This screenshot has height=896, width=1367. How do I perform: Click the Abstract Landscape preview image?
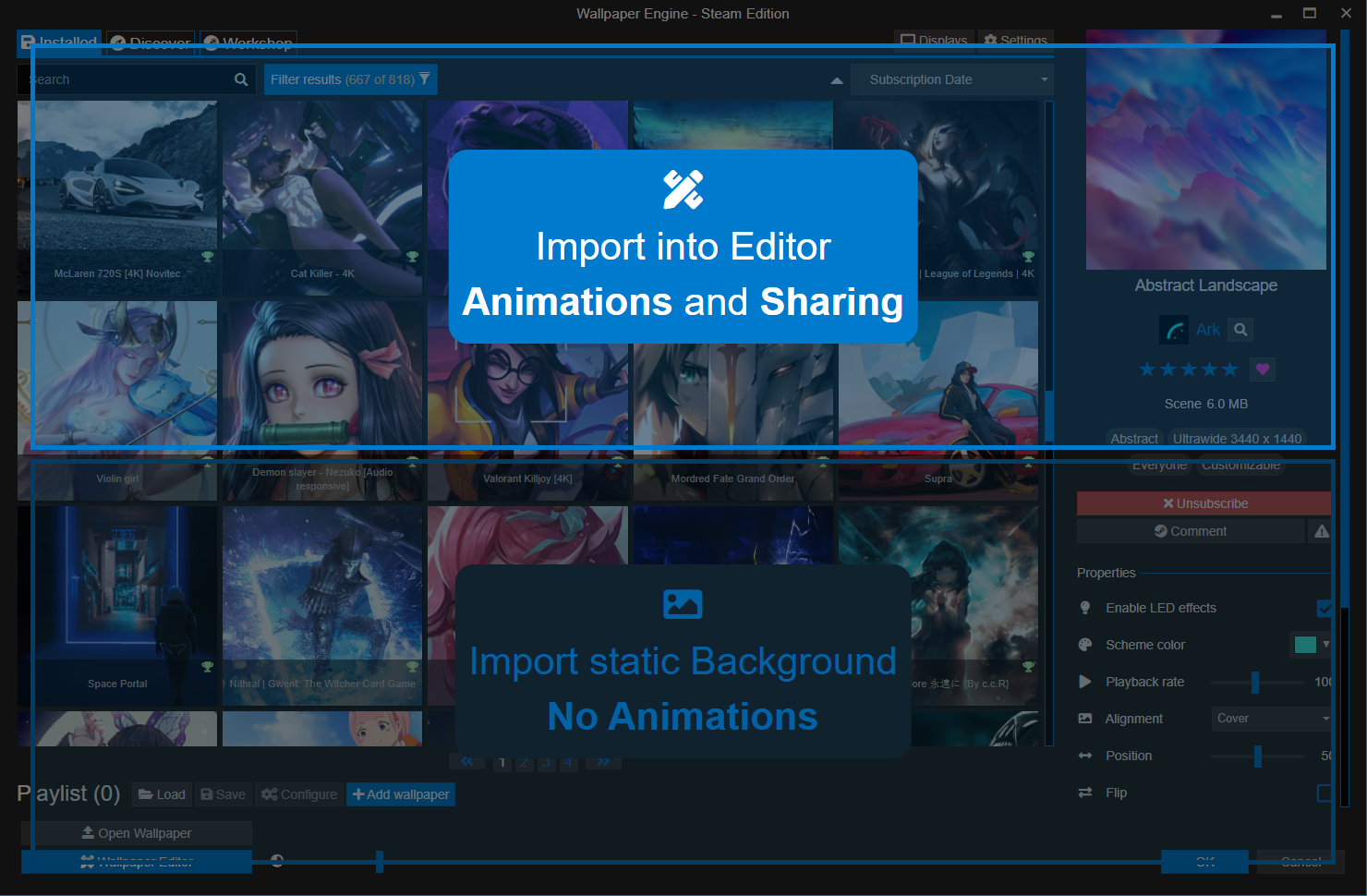tap(1206, 150)
